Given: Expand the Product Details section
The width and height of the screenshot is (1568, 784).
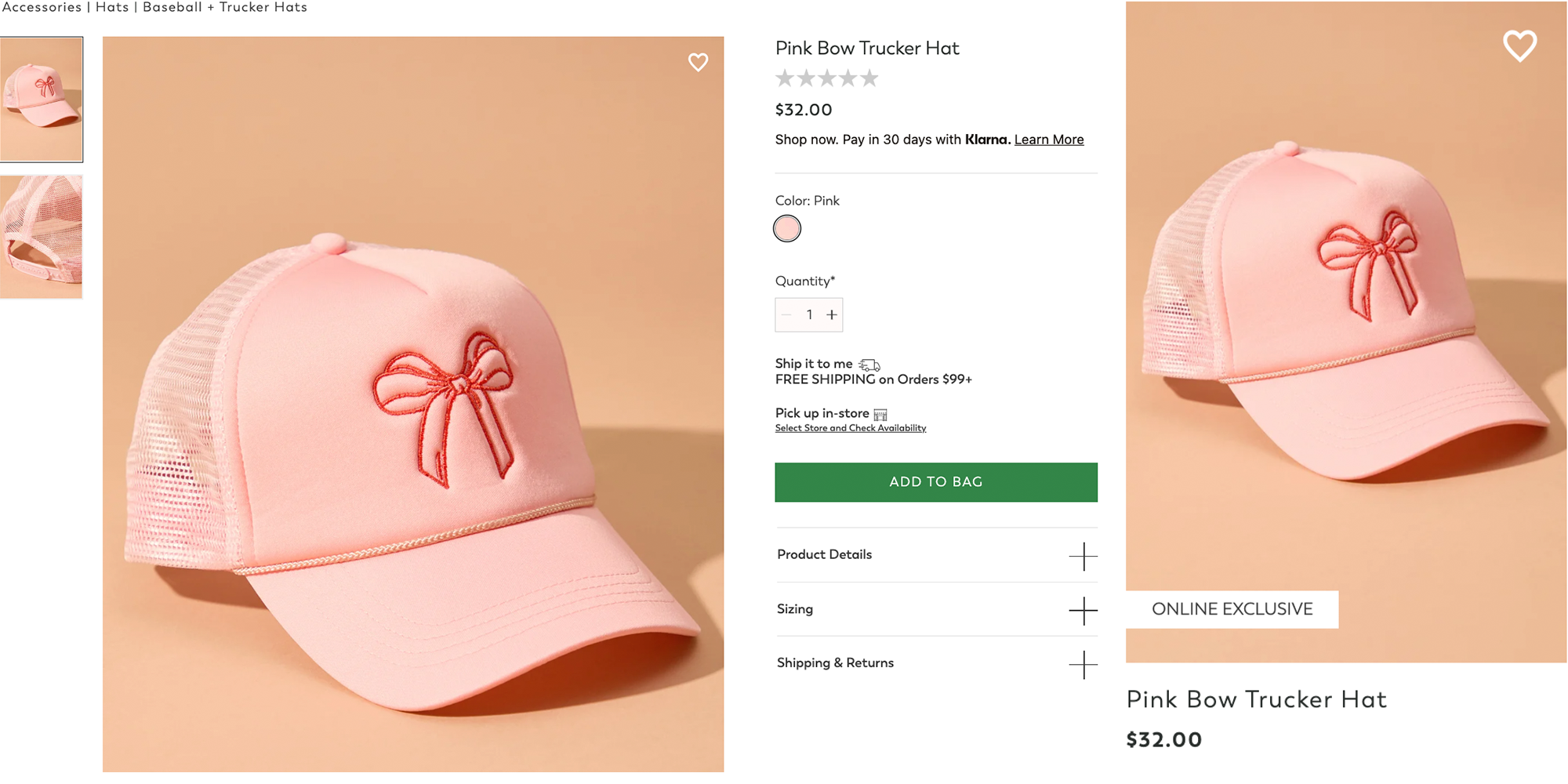Looking at the screenshot, I should [1083, 556].
